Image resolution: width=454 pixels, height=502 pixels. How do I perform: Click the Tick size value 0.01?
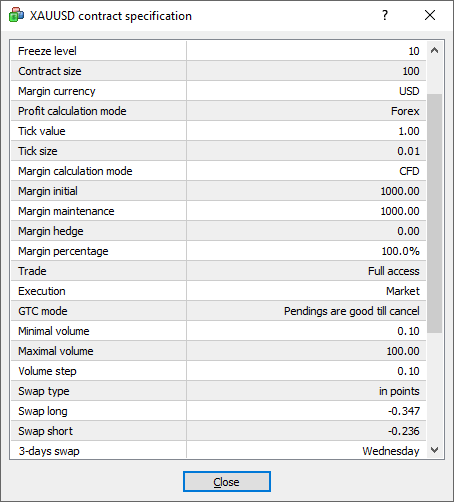click(x=408, y=151)
